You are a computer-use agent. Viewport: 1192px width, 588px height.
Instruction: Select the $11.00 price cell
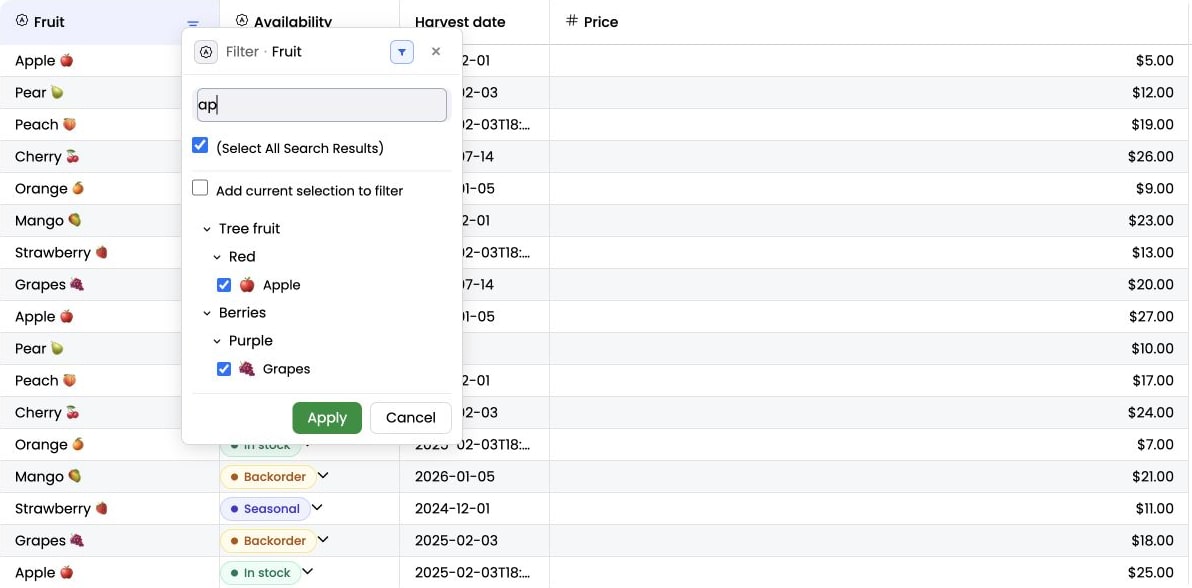click(869, 507)
